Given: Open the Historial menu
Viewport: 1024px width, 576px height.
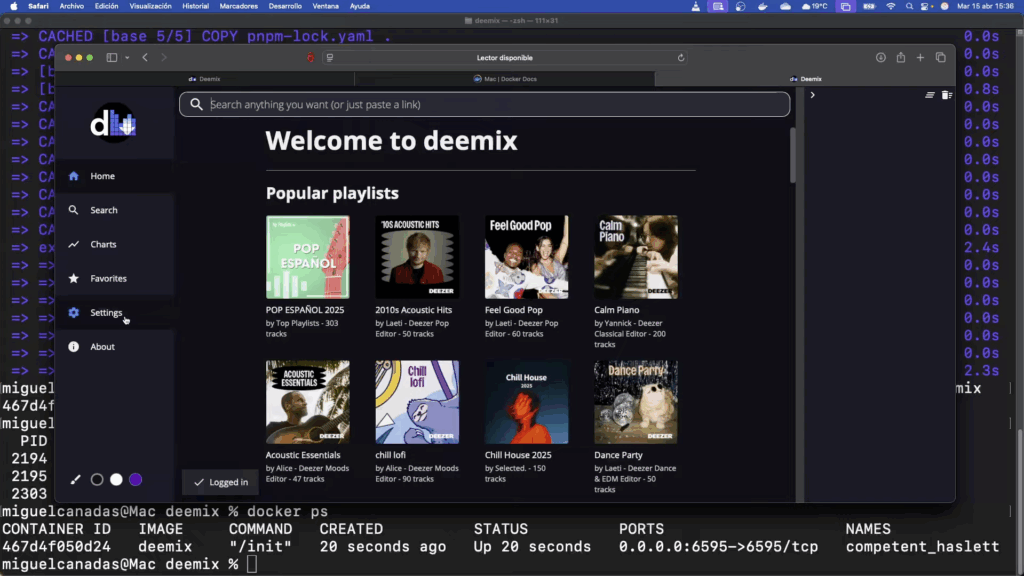Looking at the screenshot, I should [x=195, y=6].
